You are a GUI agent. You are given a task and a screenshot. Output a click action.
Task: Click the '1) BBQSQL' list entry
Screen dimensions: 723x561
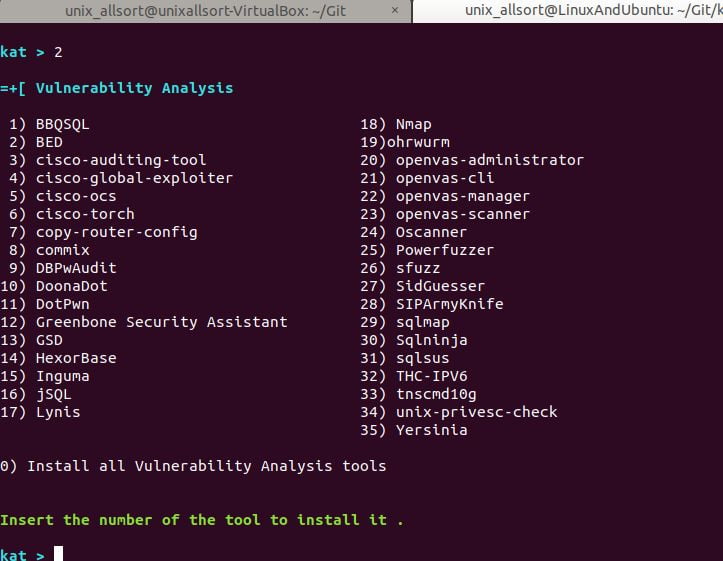coord(49,124)
